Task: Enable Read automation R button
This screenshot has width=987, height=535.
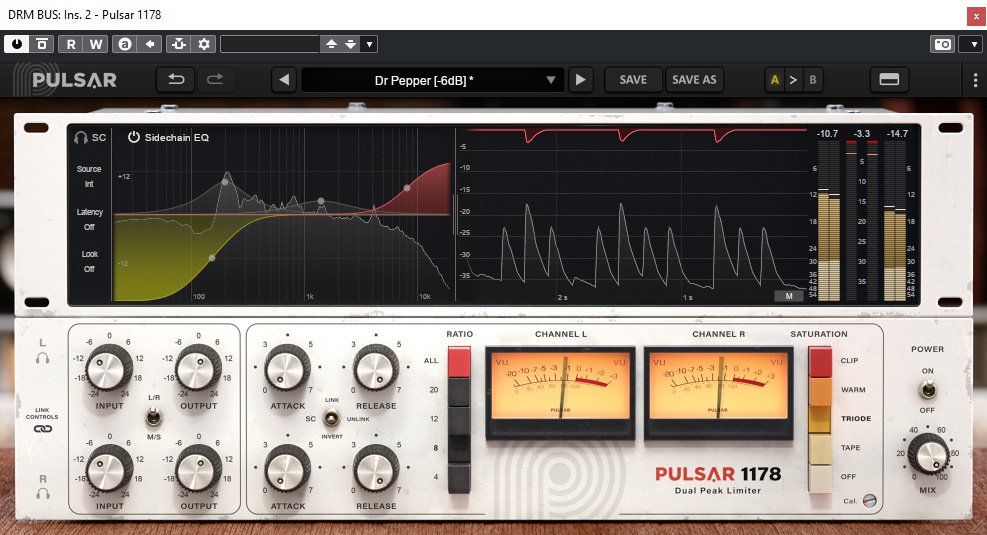Action: [70, 44]
